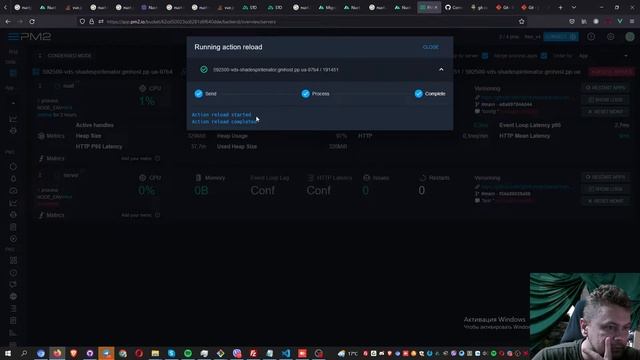Click the browser address bar
Image resolution: width=640 pixels, height=360 pixels.
point(302,22)
